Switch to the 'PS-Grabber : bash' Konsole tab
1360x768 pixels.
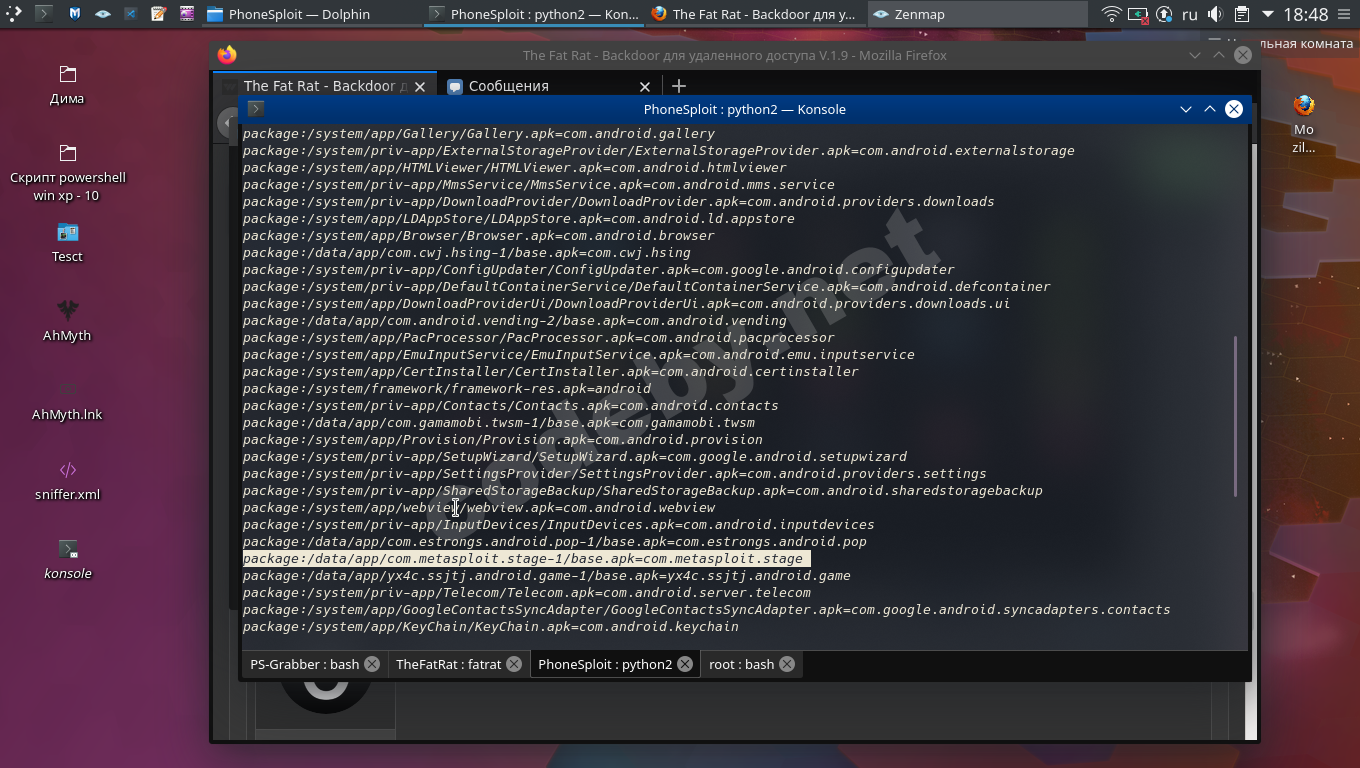coord(314,664)
